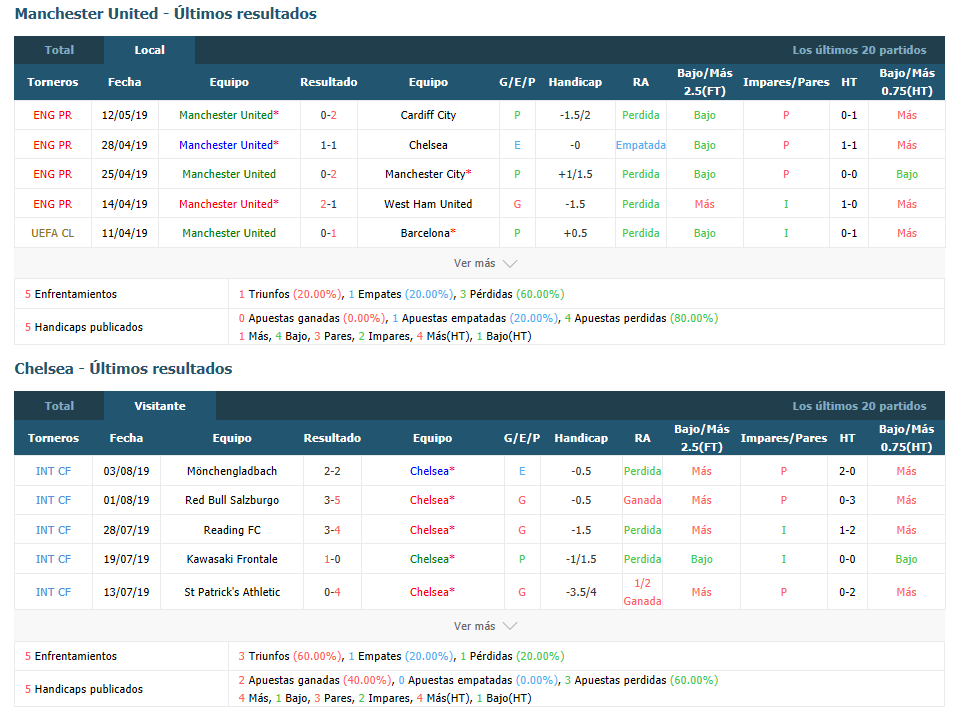
Task: Expand Ver más under Chelsea results
Action: [485, 626]
